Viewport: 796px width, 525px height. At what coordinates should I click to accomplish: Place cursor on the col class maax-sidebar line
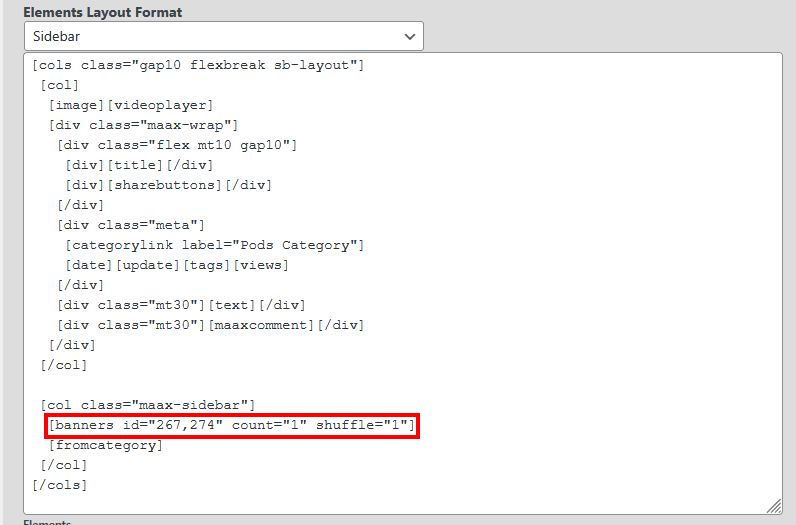click(x=148, y=405)
